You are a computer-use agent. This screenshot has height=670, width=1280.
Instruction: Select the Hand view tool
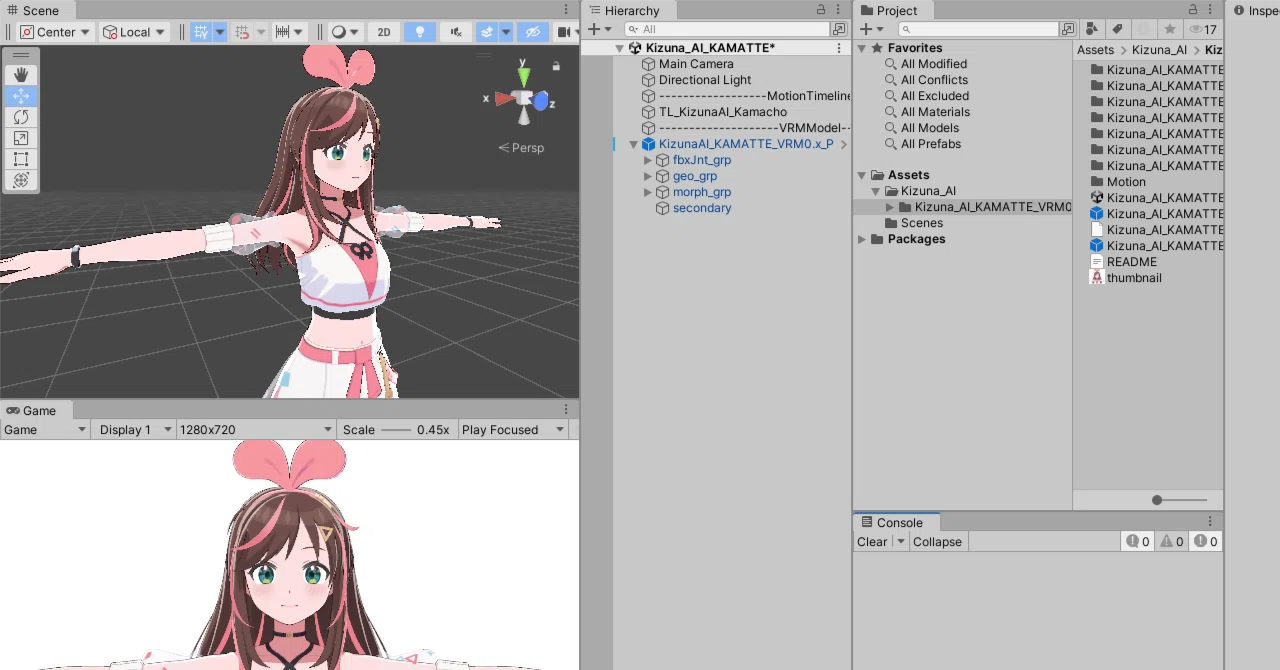pos(21,75)
